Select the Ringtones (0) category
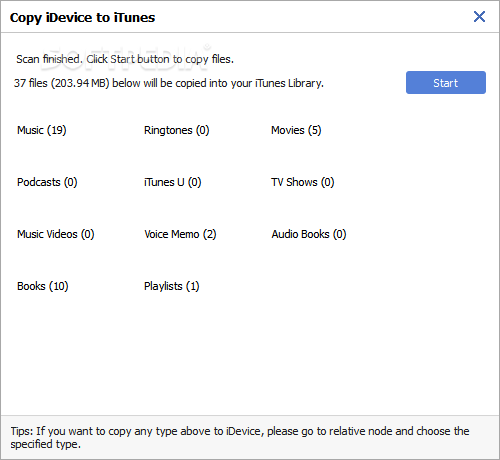The height and width of the screenshot is (460, 500). pos(177,130)
